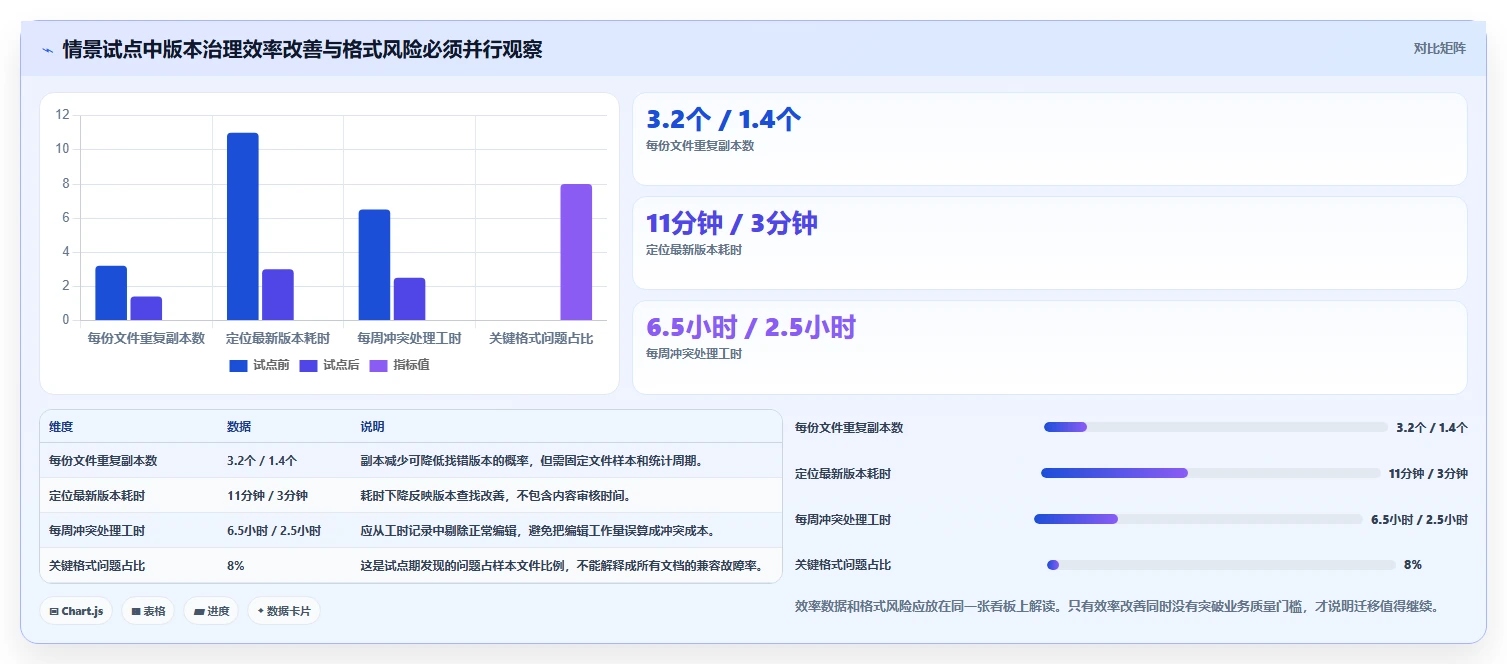Click the 维度 table column header
Image resolution: width=1507 pixels, height=664 pixels.
(x=61, y=427)
